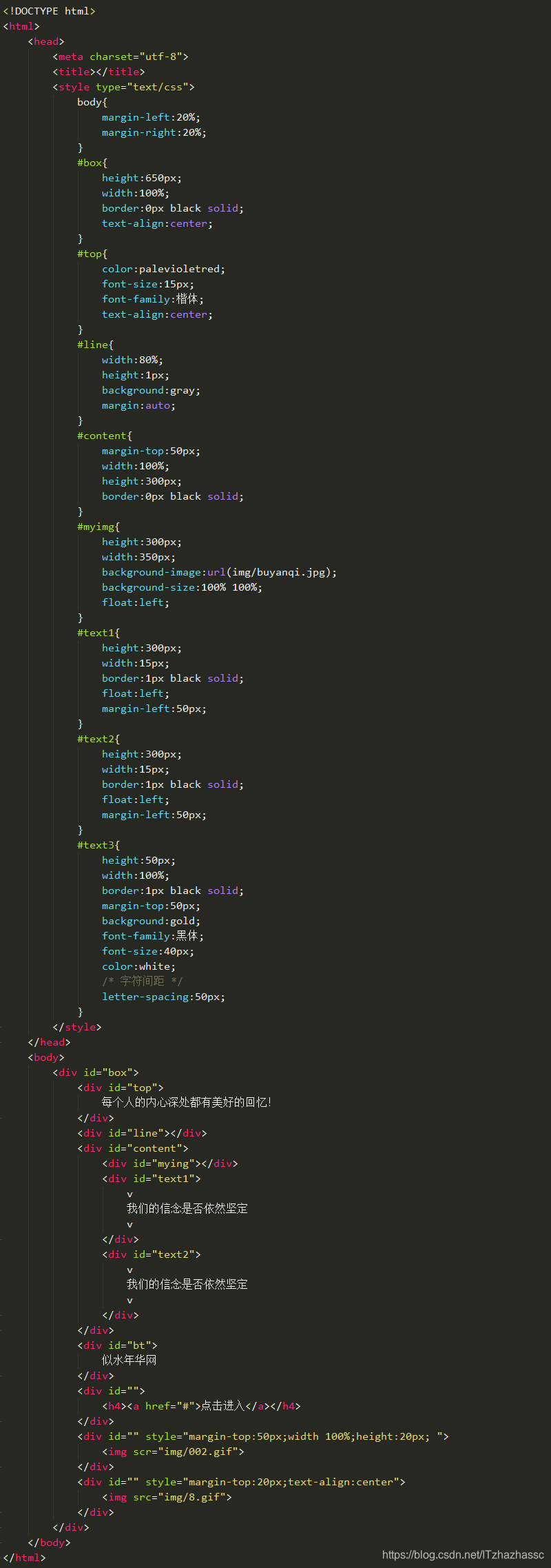The height and width of the screenshot is (1568, 551).
Task: Click the "body{" selector line
Action: click(x=92, y=102)
